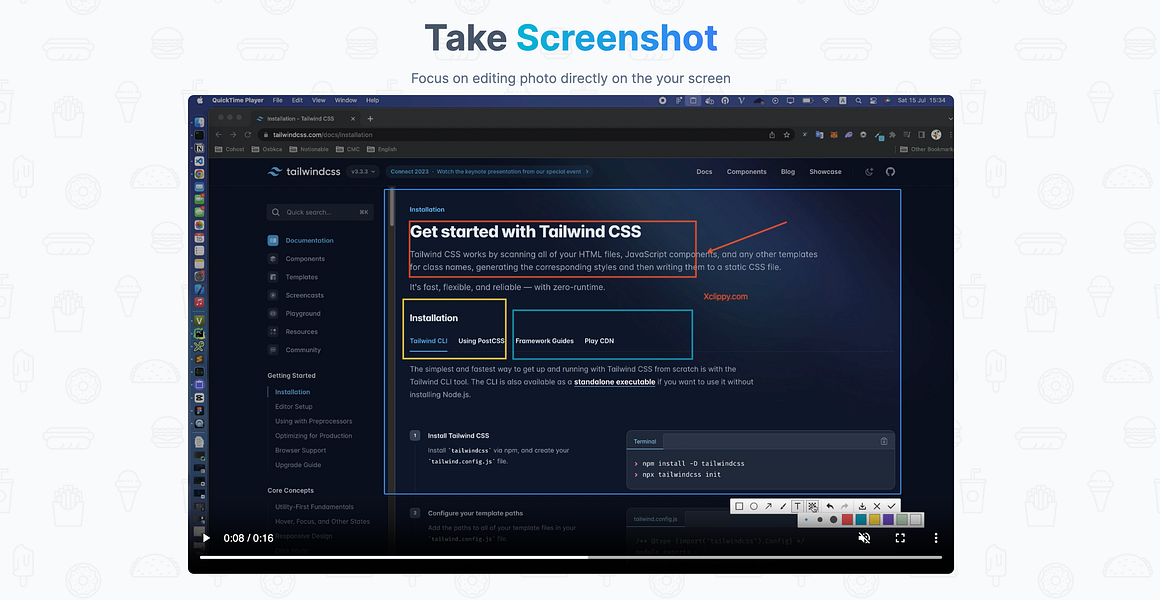Pick the yellow color swatch

pos(874,519)
